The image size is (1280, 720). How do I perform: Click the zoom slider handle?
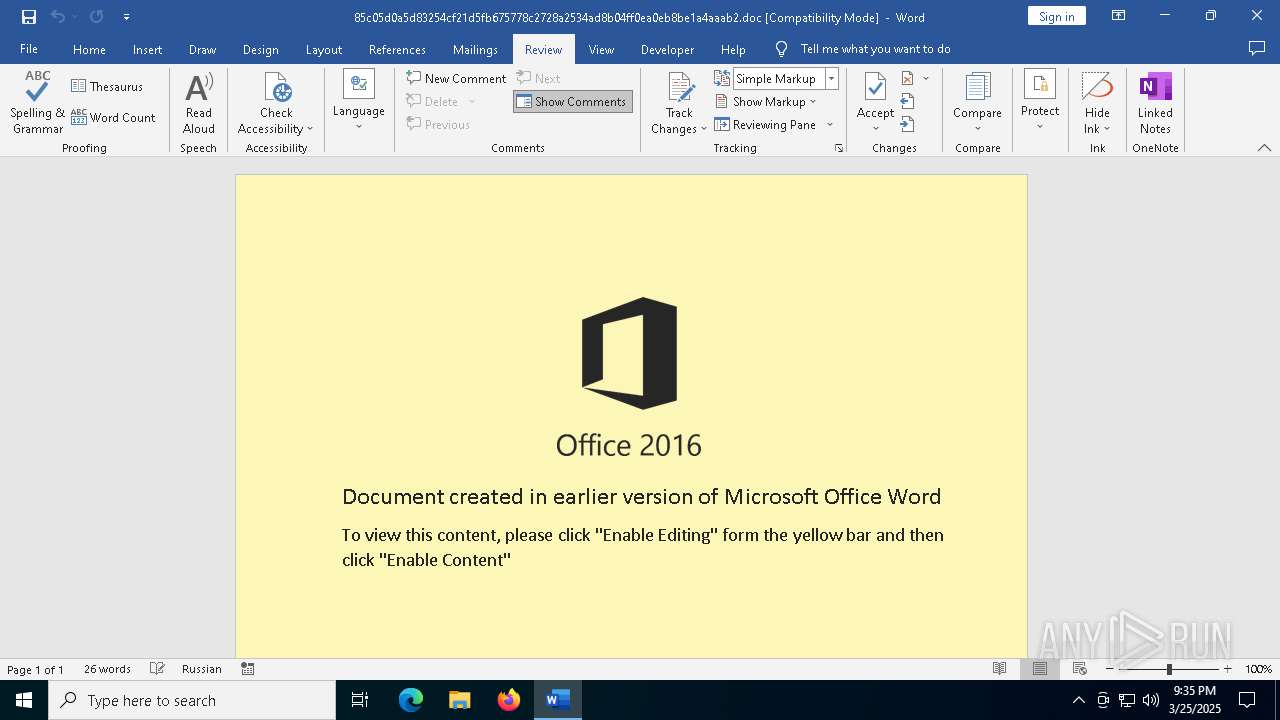coord(1169,669)
